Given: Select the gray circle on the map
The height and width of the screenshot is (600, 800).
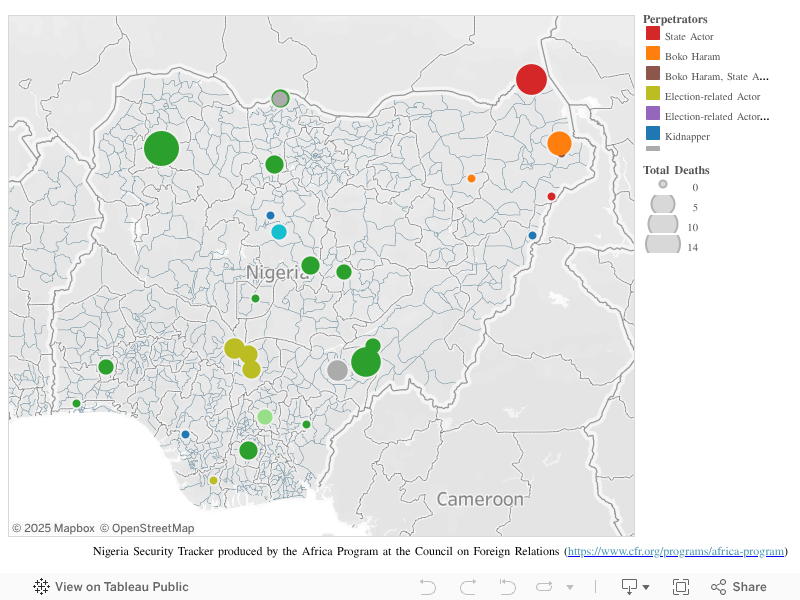Looking at the screenshot, I should point(337,370).
